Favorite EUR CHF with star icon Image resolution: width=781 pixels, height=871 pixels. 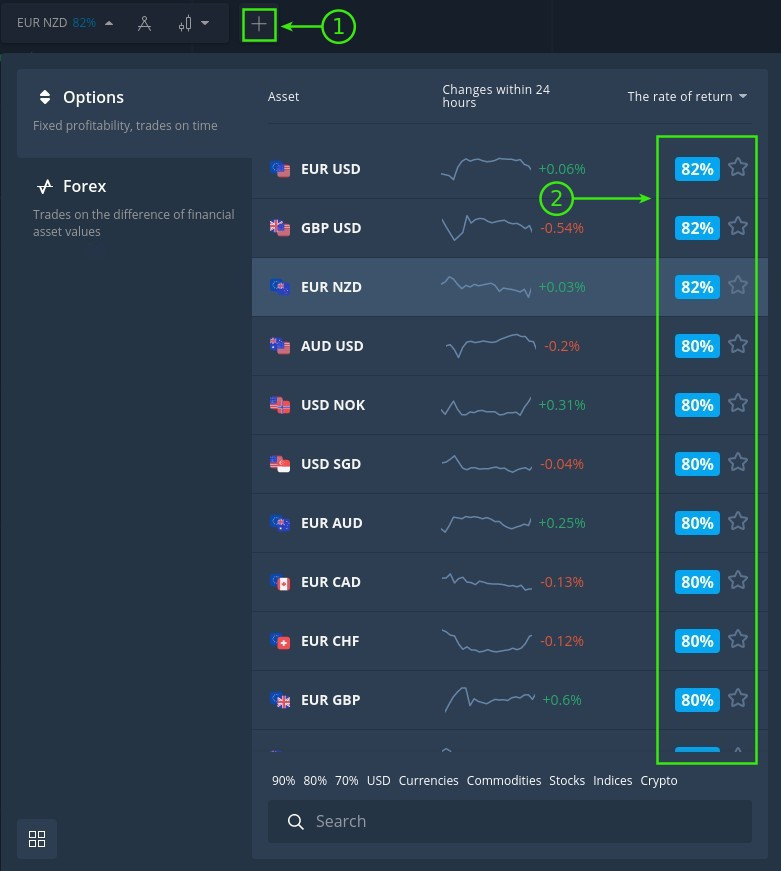738,639
